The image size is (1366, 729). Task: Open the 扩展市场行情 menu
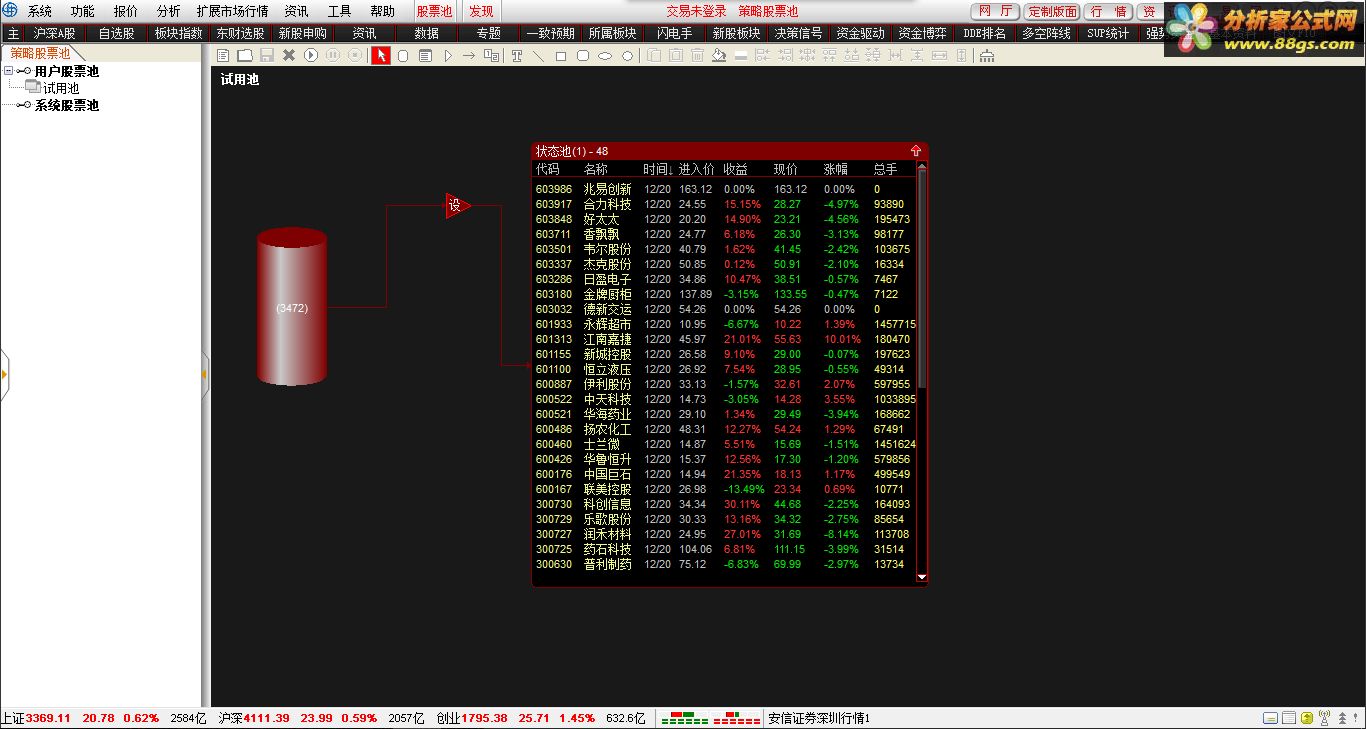[x=232, y=11]
